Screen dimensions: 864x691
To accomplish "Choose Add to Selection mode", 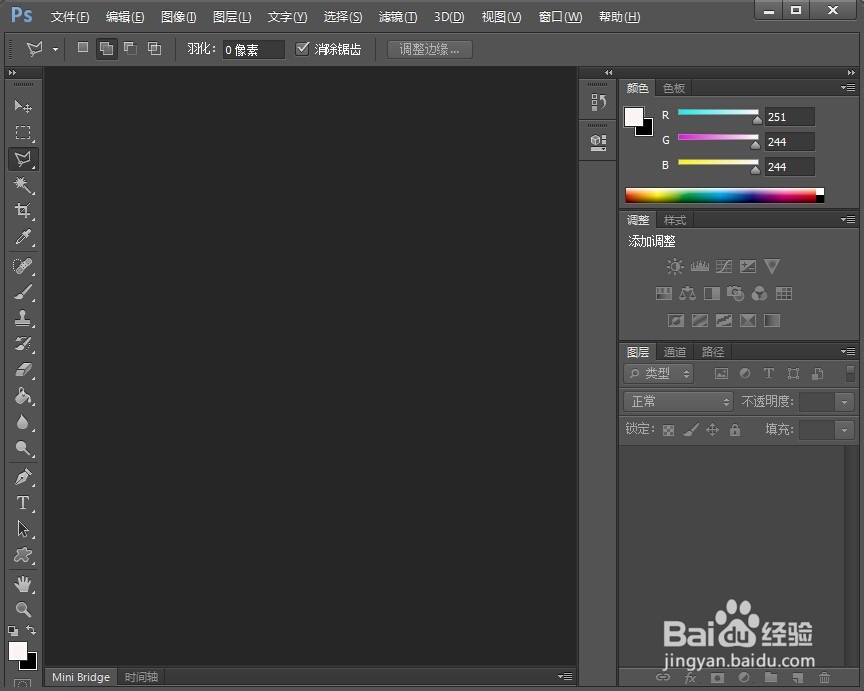I will pyautogui.click(x=106, y=48).
